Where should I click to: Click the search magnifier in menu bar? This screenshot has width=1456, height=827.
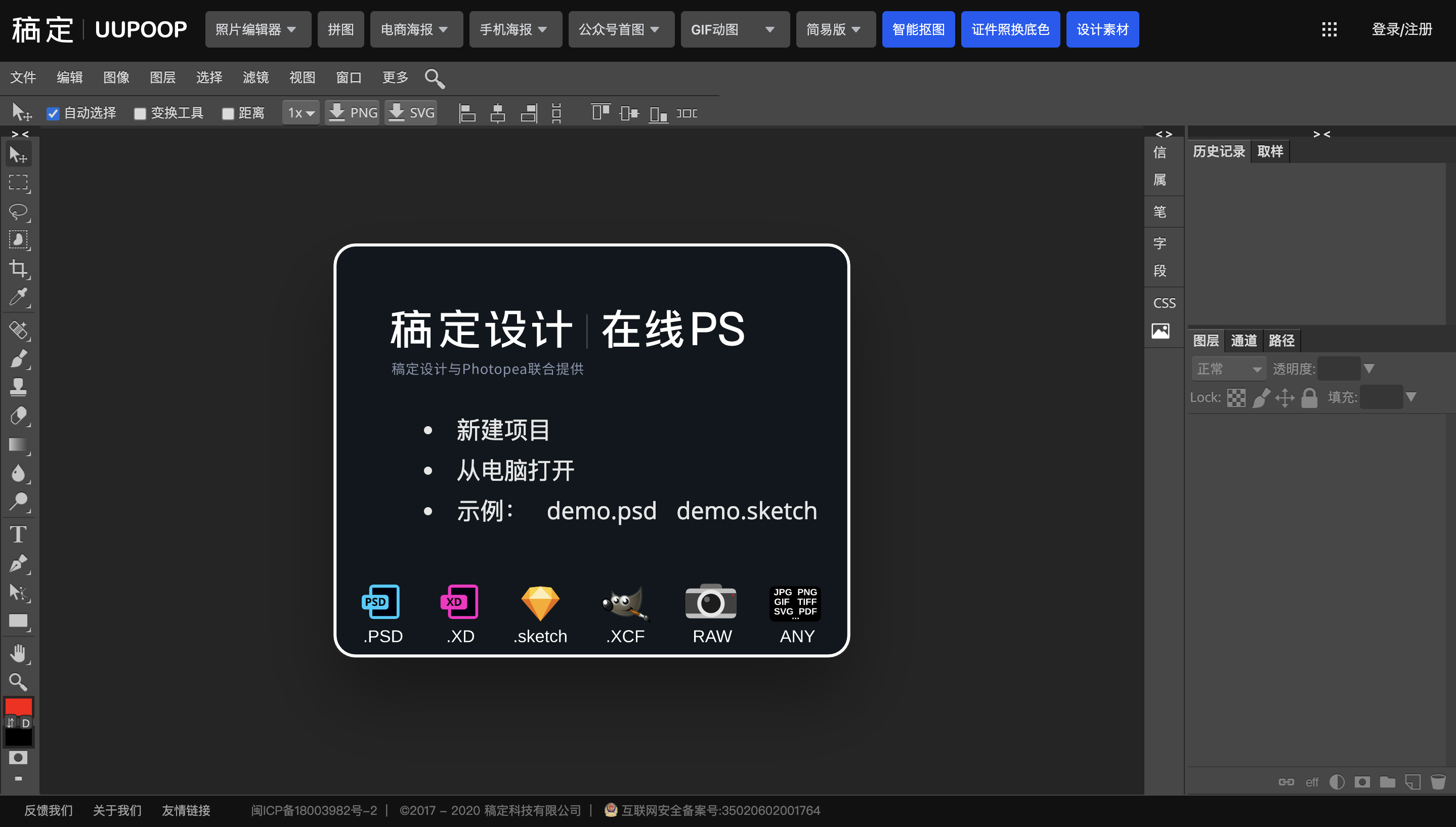(434, 78)
